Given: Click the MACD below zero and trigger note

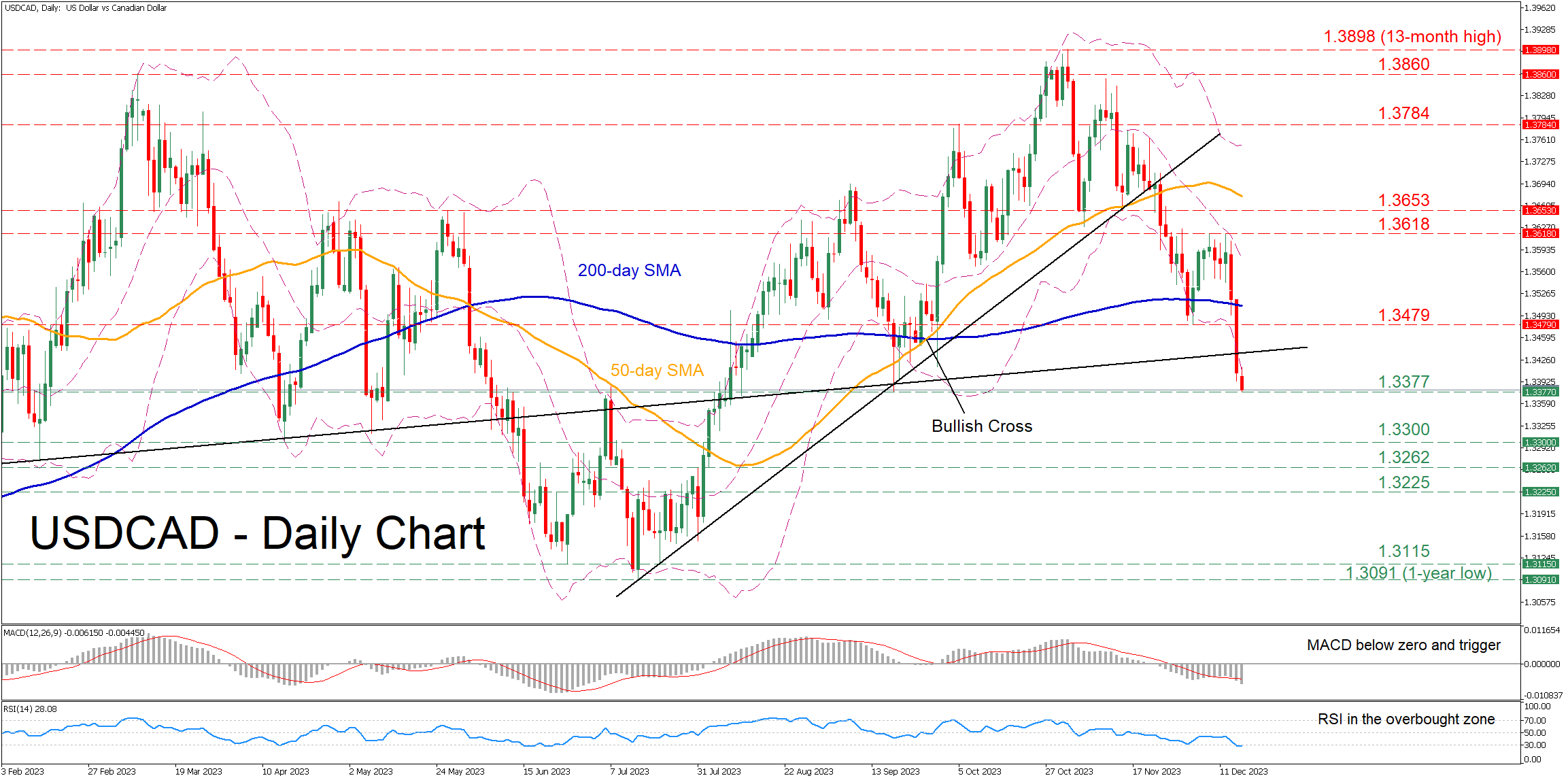Looking at the screenshot, I should click(1403, 645).
